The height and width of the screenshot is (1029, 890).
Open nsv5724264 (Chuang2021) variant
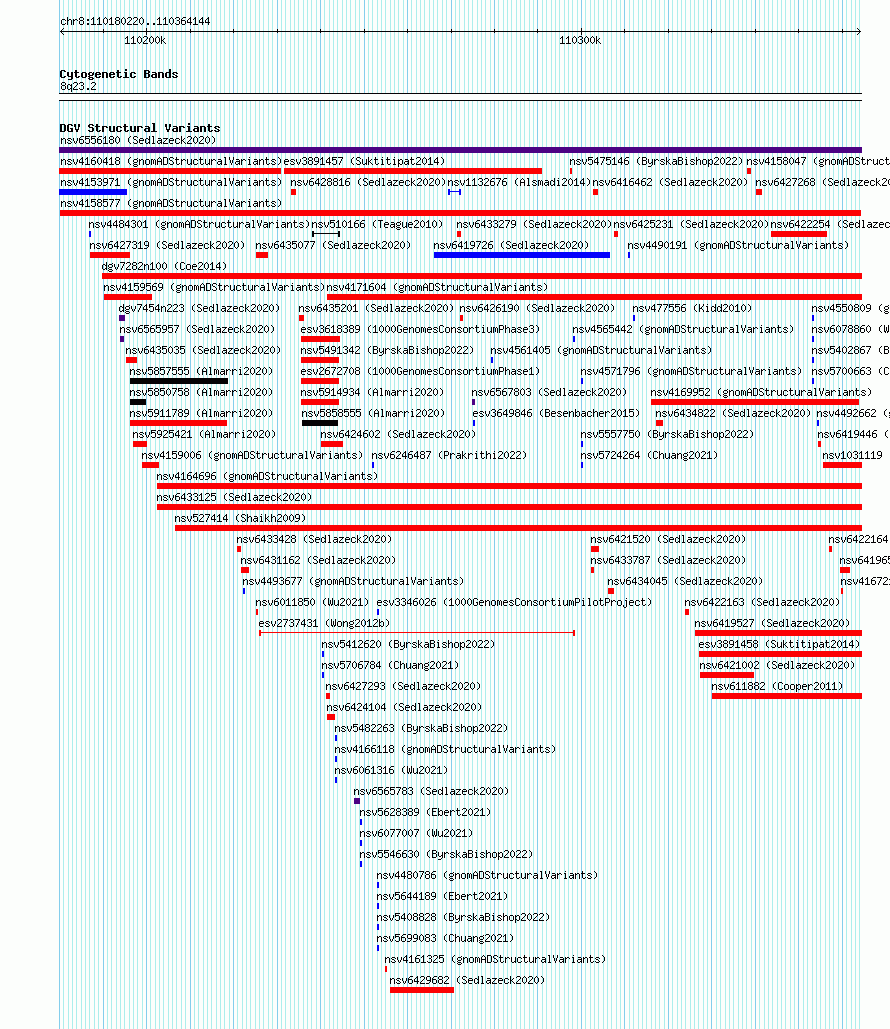coord(649,455)
